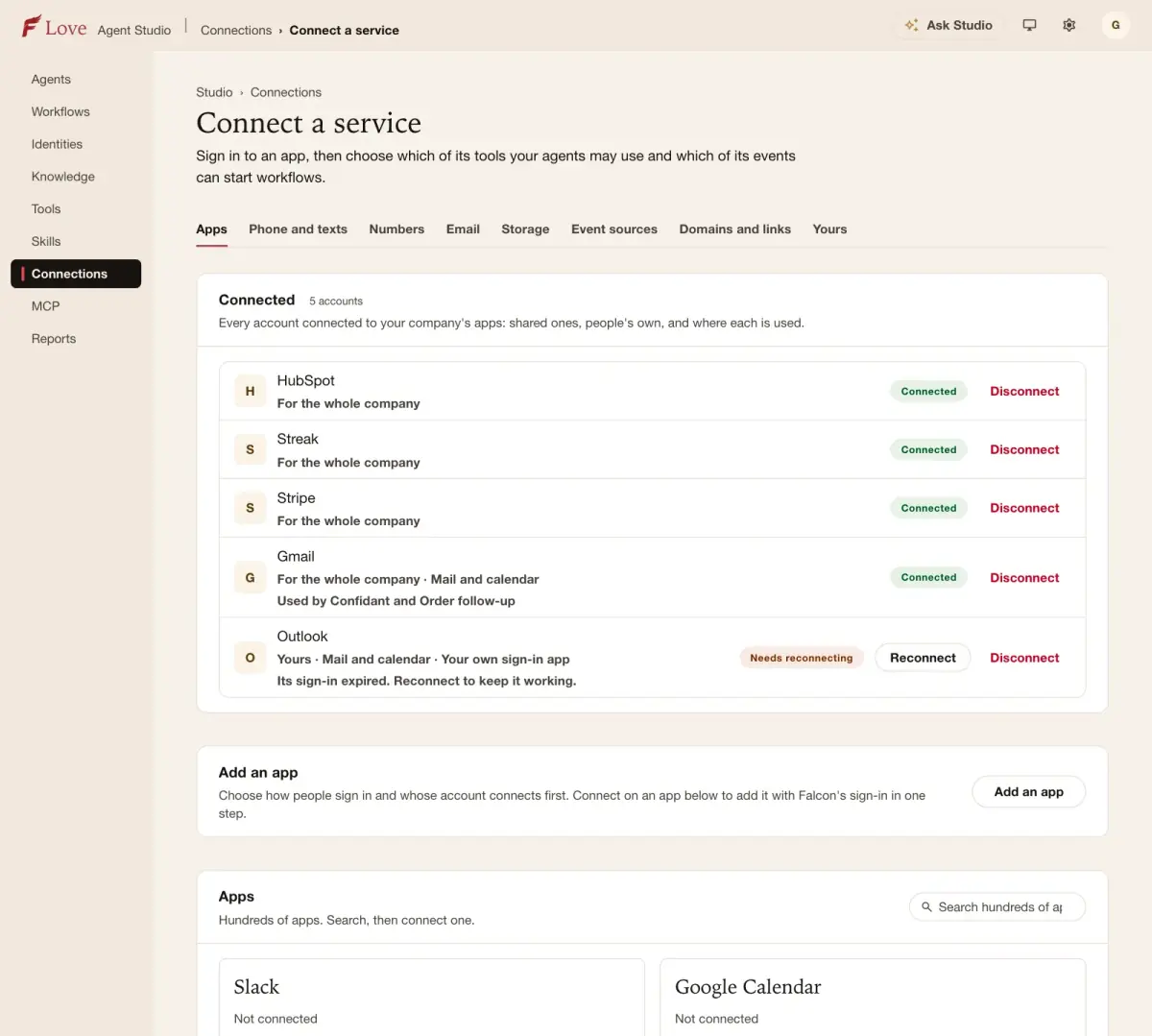This screenshot has width=1152, height=1036.
Task: Click HubSpot Connected status badge
Action: pyautogui.click(x=928, y=392)
